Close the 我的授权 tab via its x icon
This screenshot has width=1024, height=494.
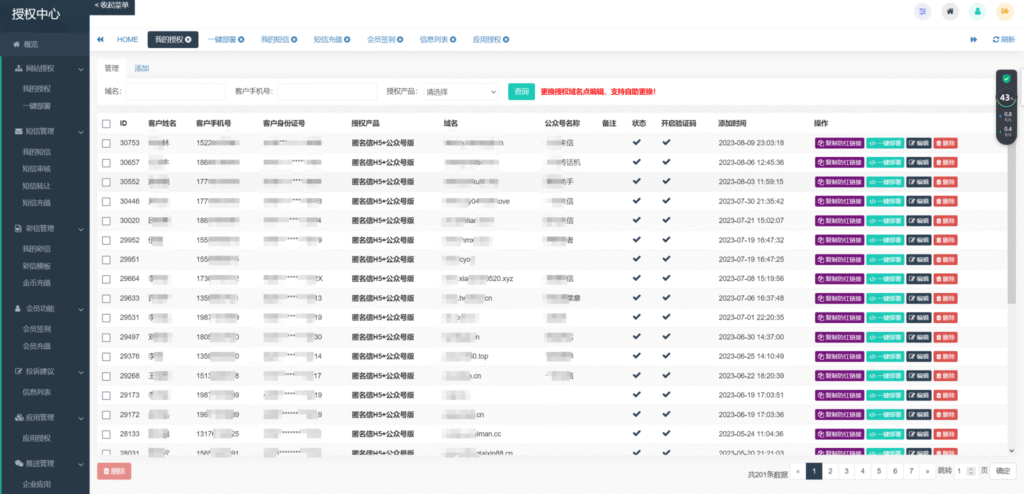pos(188,39)
